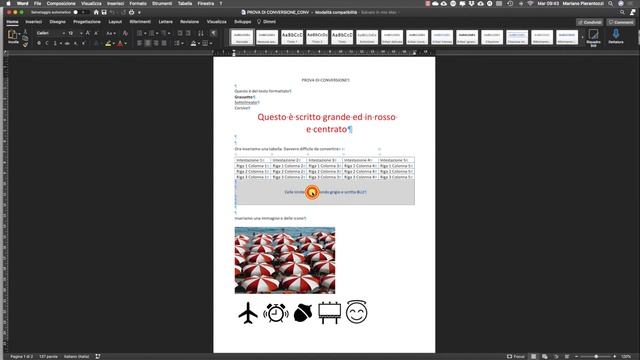
Task: Switch to the Inserisci ribbon tab
Action: pyautogui.click(x=33, y=22)
